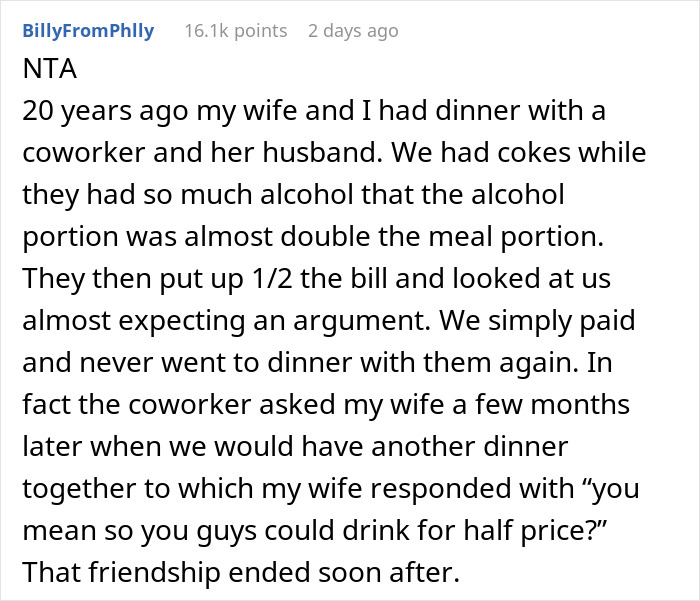
Task: Click the phrase 'We had cokes while'
Action: (519, 152)
